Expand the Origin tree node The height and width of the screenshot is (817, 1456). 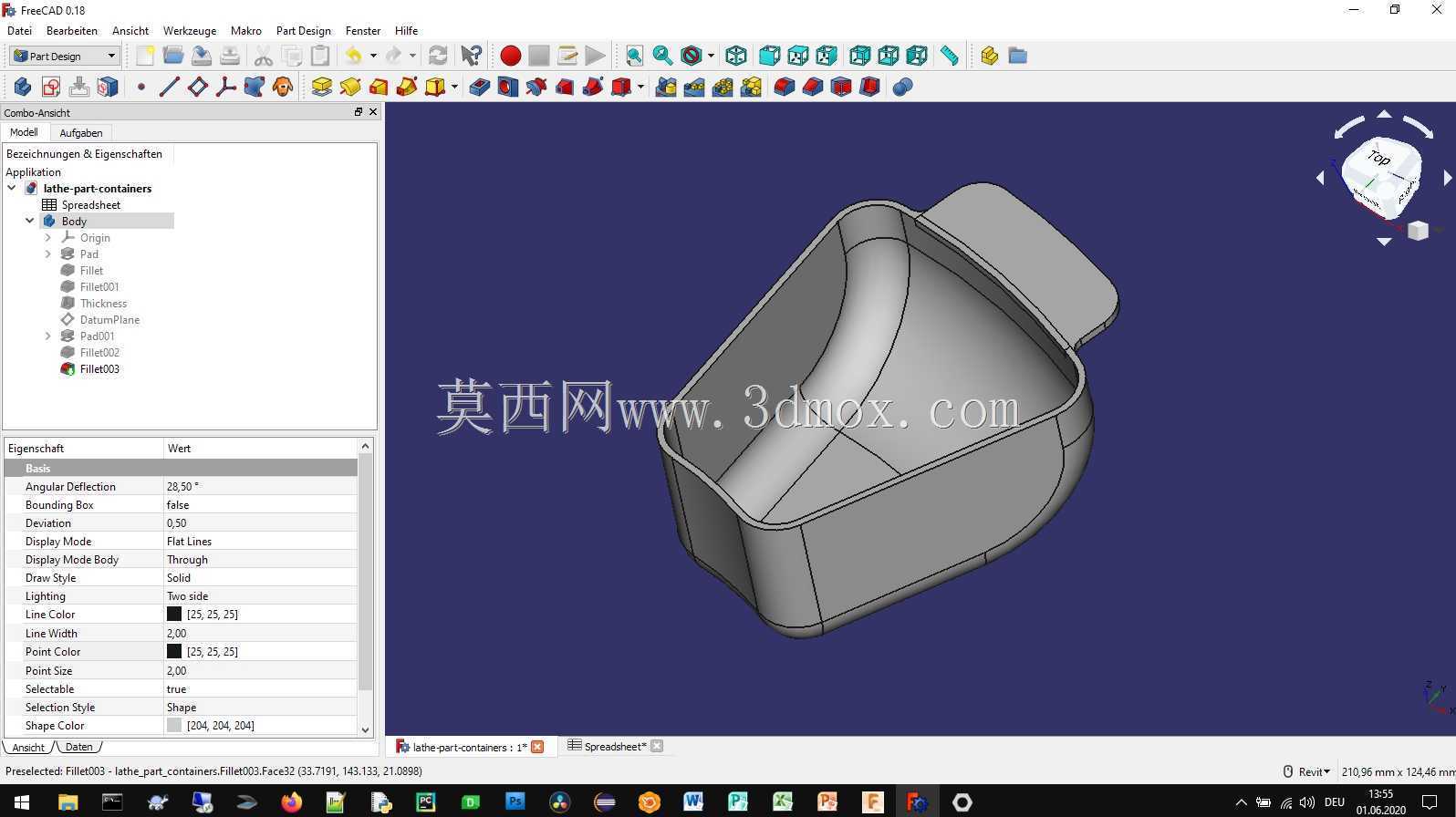click(x=48, y=237)
